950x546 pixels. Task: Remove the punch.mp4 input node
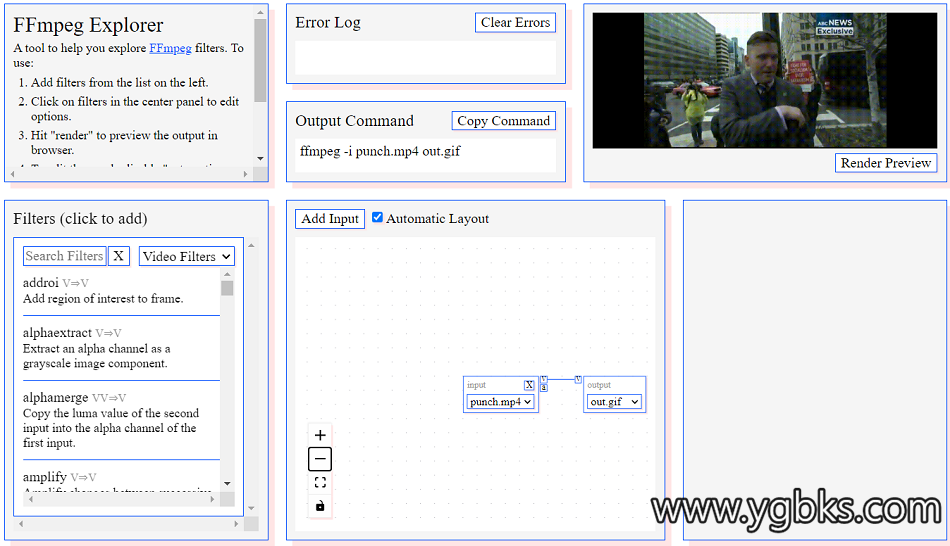[x=529, y=385]
